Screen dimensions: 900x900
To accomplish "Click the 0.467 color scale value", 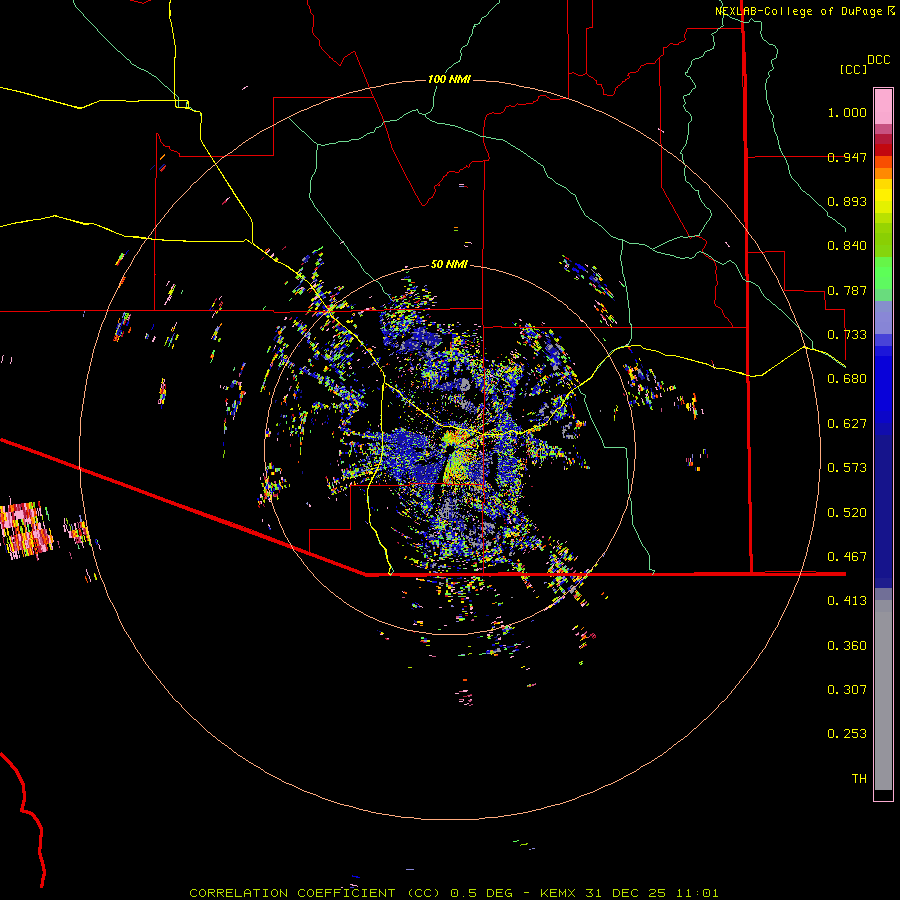I will [847, 557].
